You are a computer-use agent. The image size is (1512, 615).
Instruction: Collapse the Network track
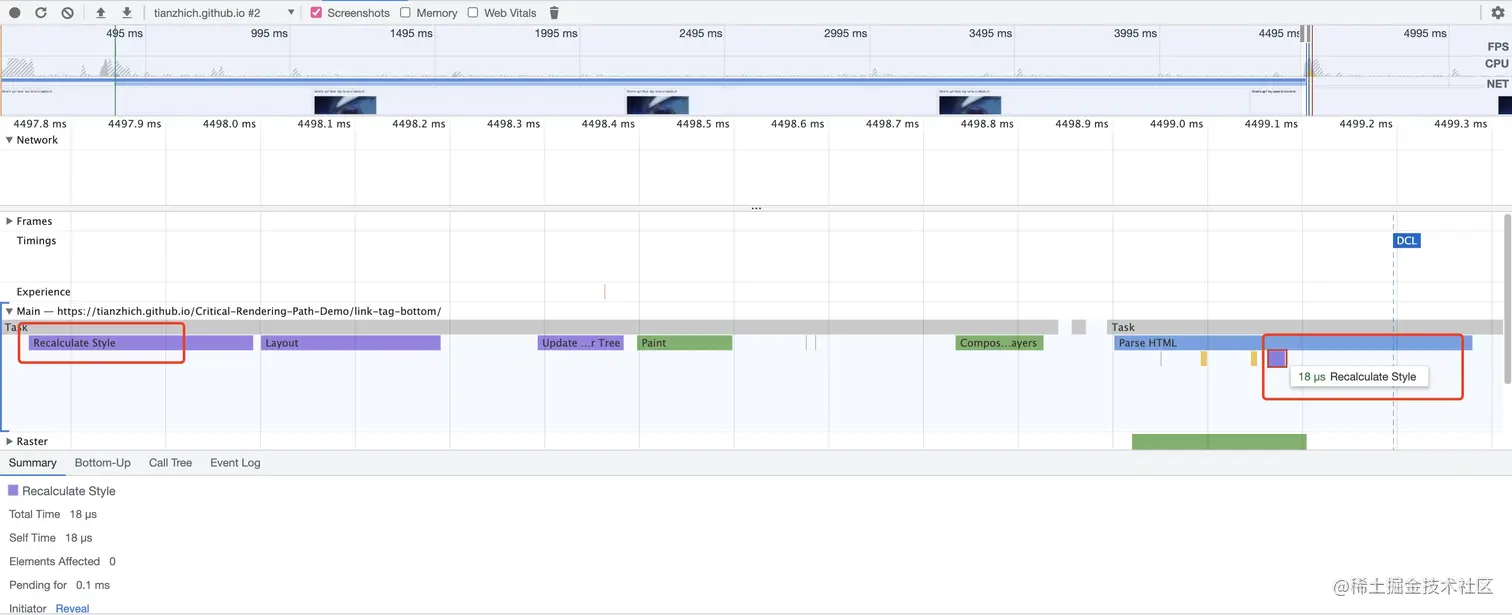tap(10, 140)
